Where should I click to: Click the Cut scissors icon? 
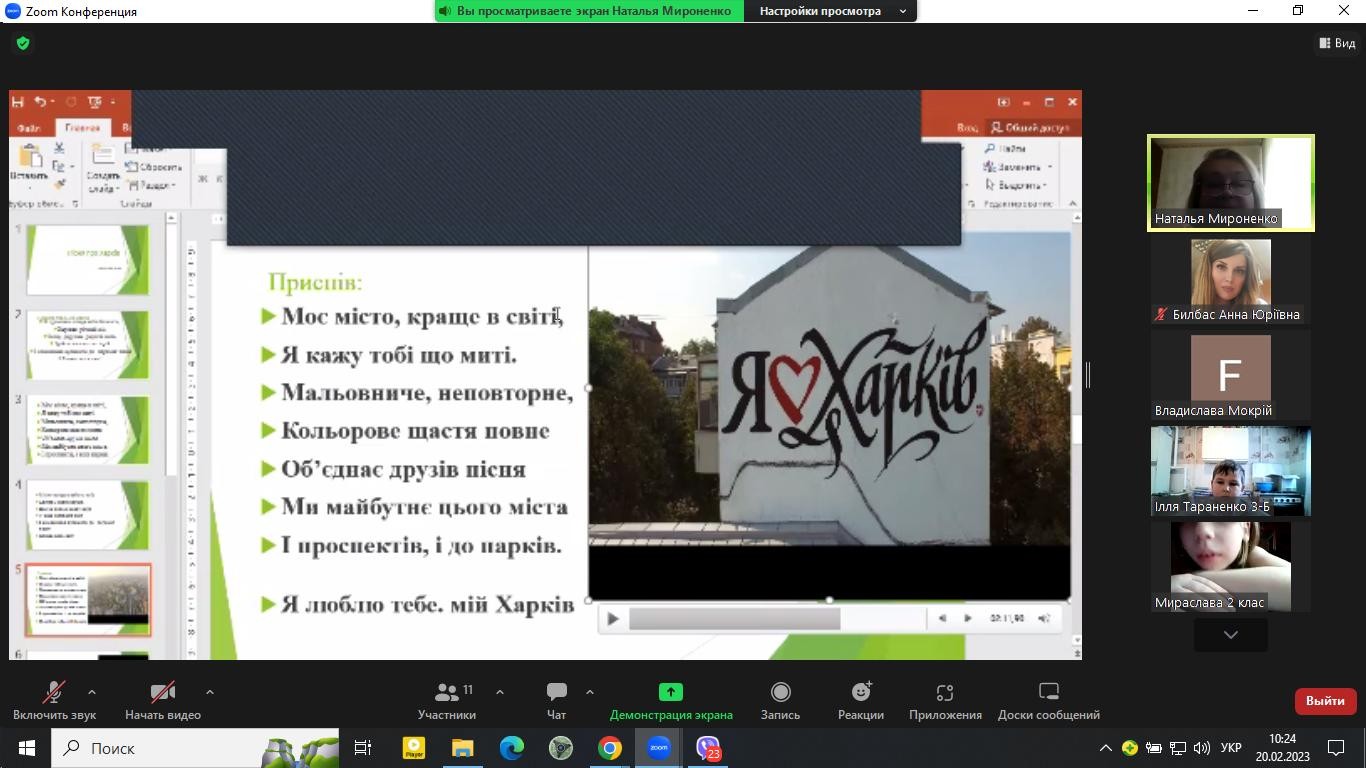(x=59, y=148)
